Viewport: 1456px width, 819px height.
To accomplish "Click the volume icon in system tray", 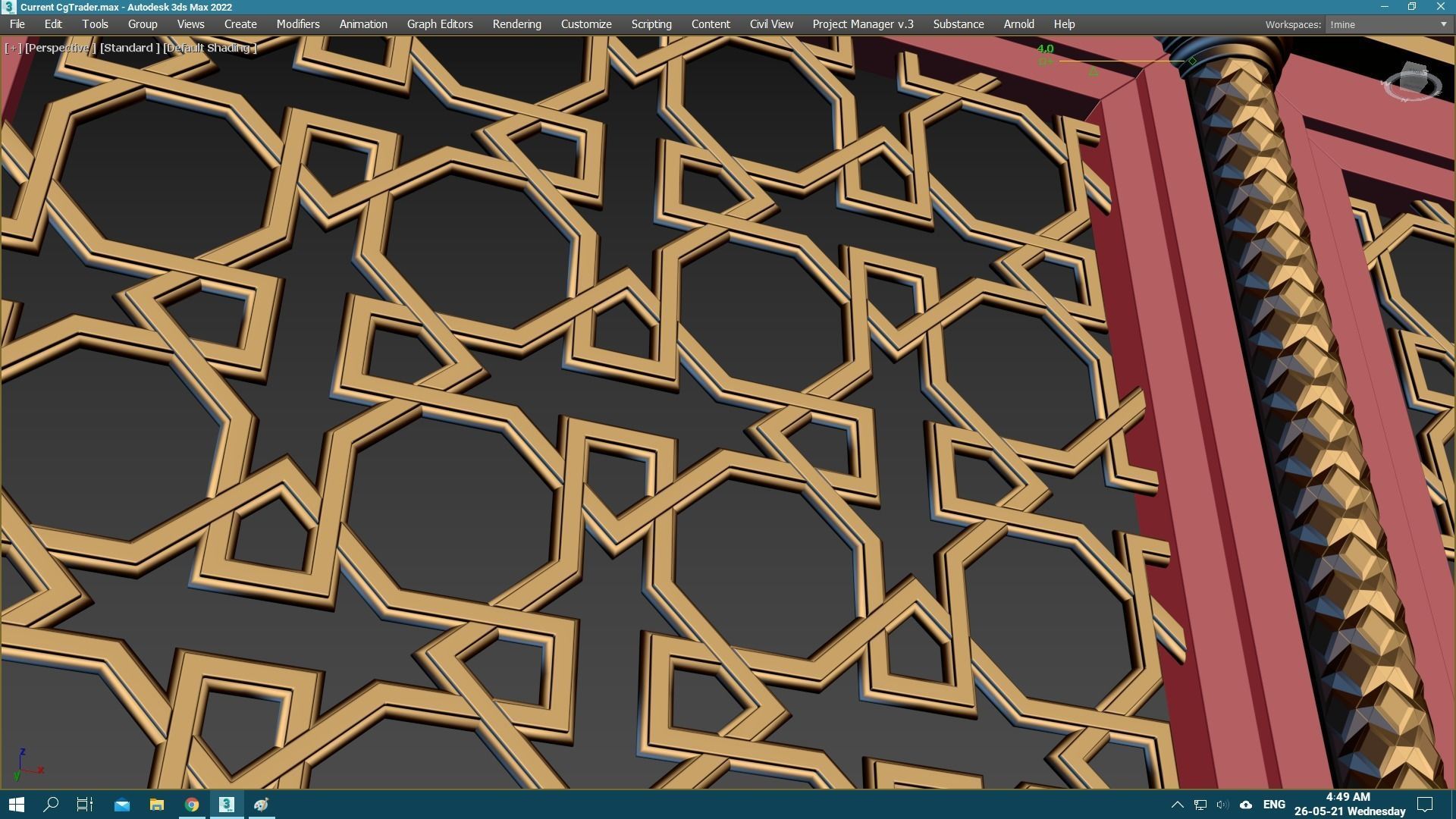I will (1222, 805).
